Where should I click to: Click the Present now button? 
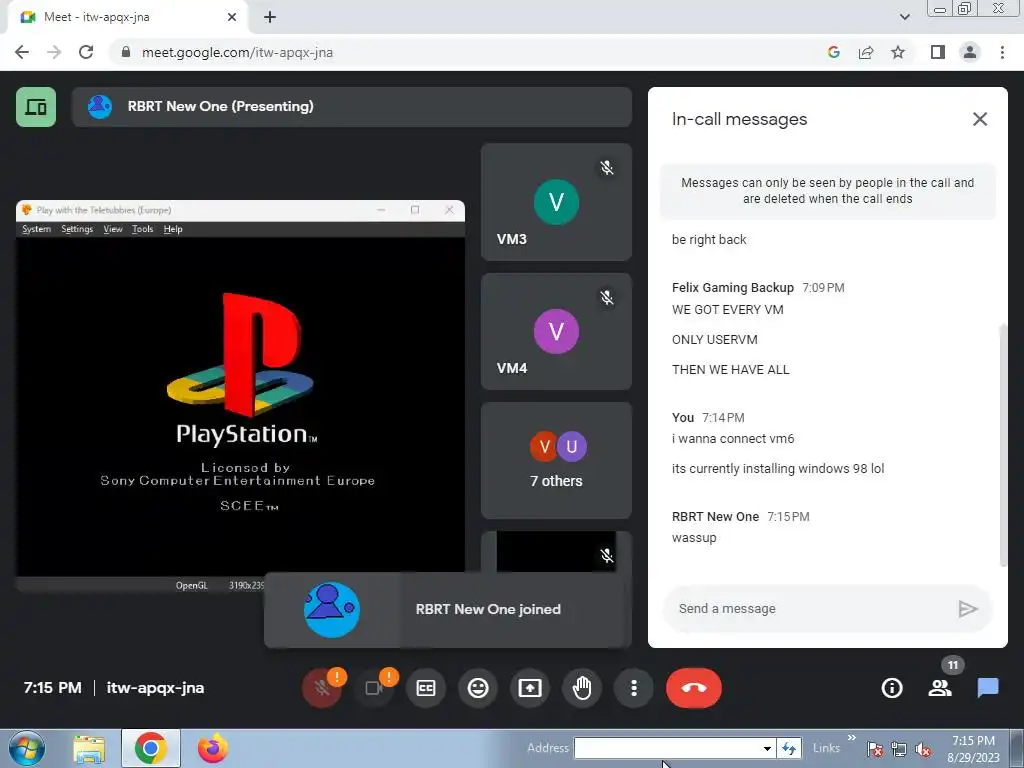[530, 688]
